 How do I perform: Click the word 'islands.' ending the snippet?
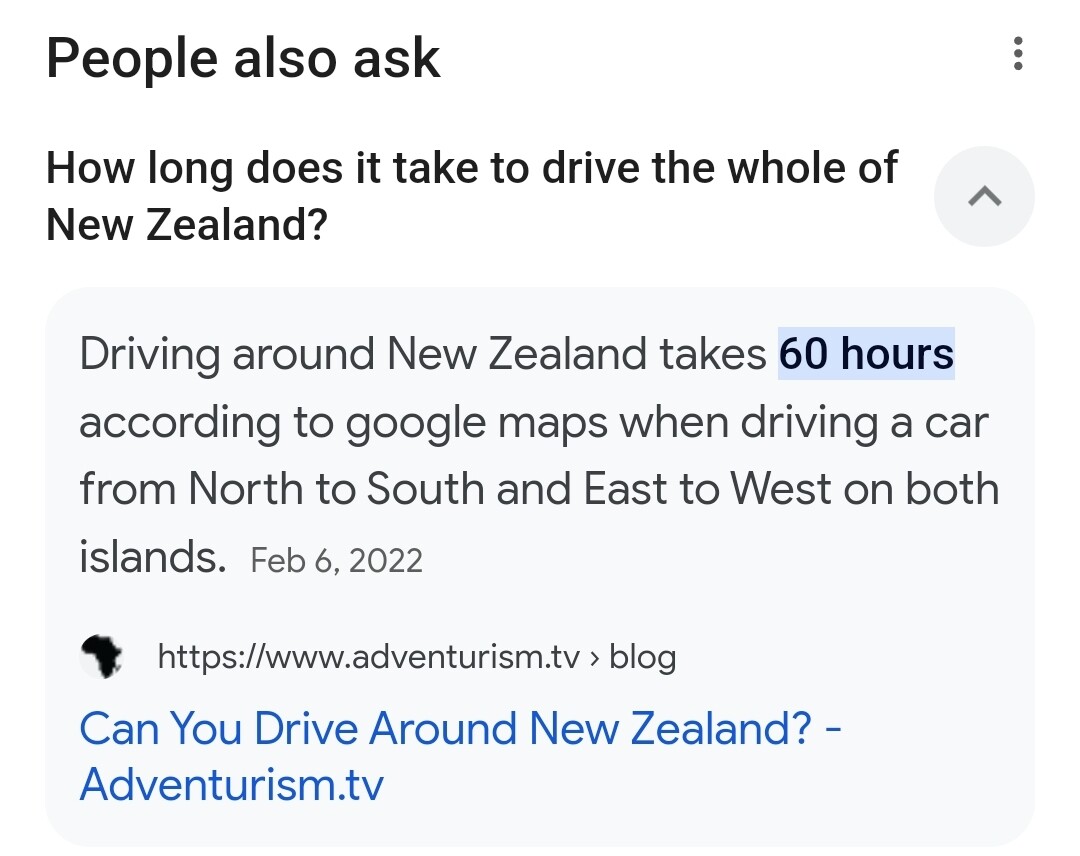[x=153, y=556]
